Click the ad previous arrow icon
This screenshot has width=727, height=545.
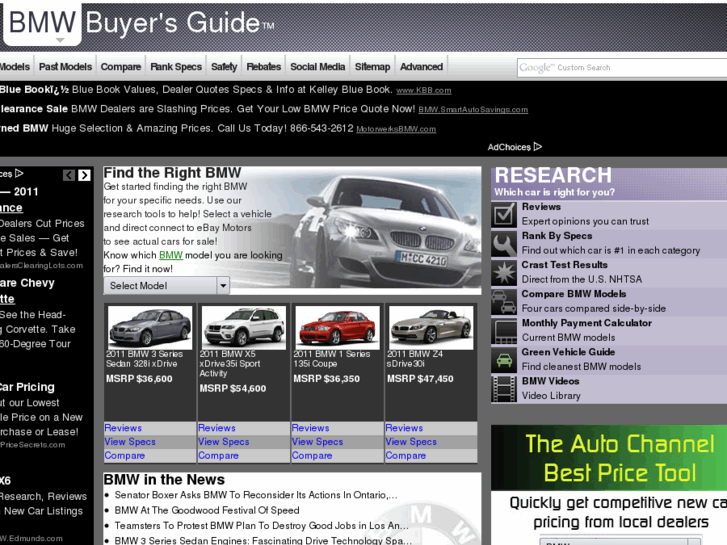pos(69,175)
